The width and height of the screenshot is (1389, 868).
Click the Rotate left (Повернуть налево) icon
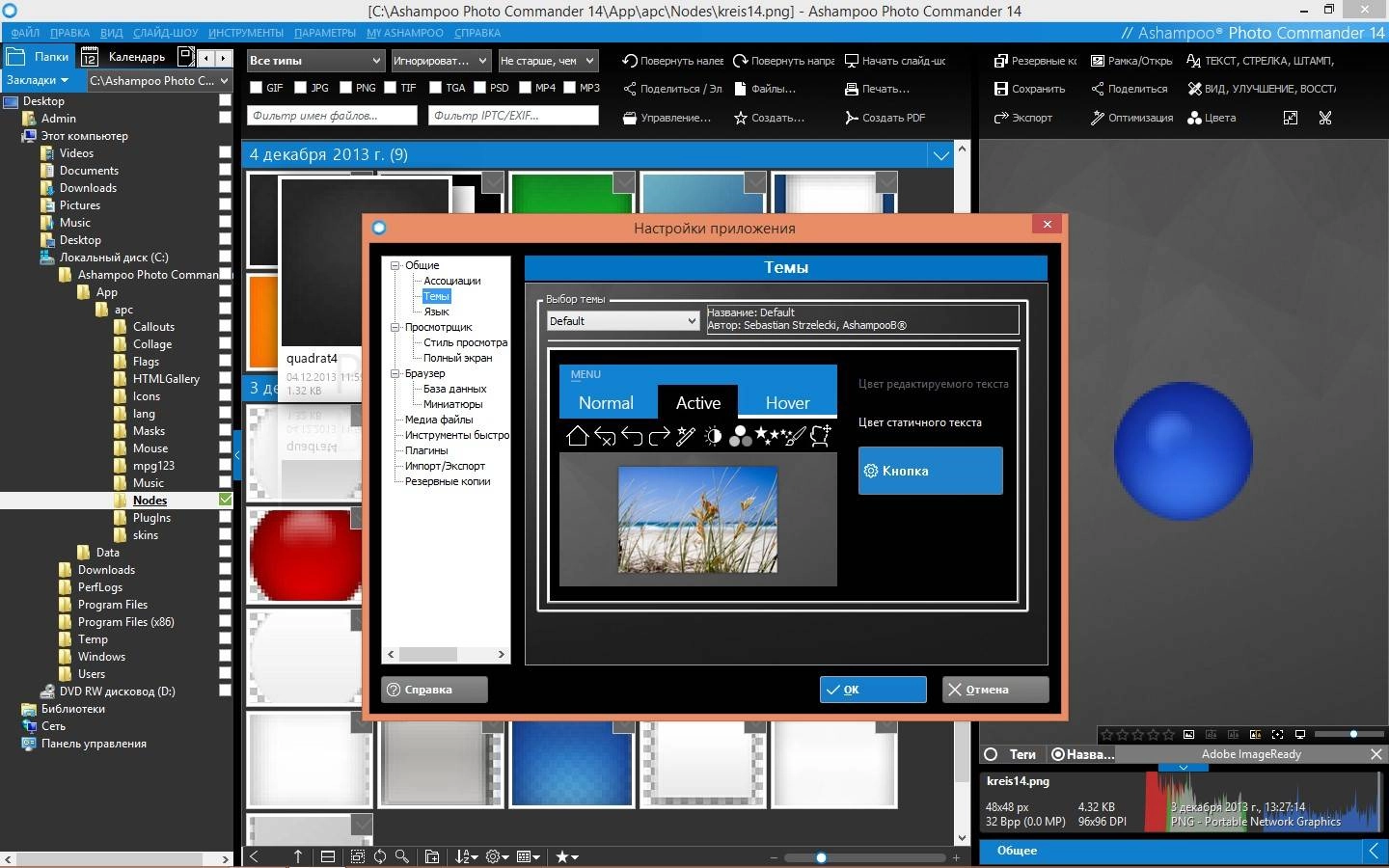point(630,61)
